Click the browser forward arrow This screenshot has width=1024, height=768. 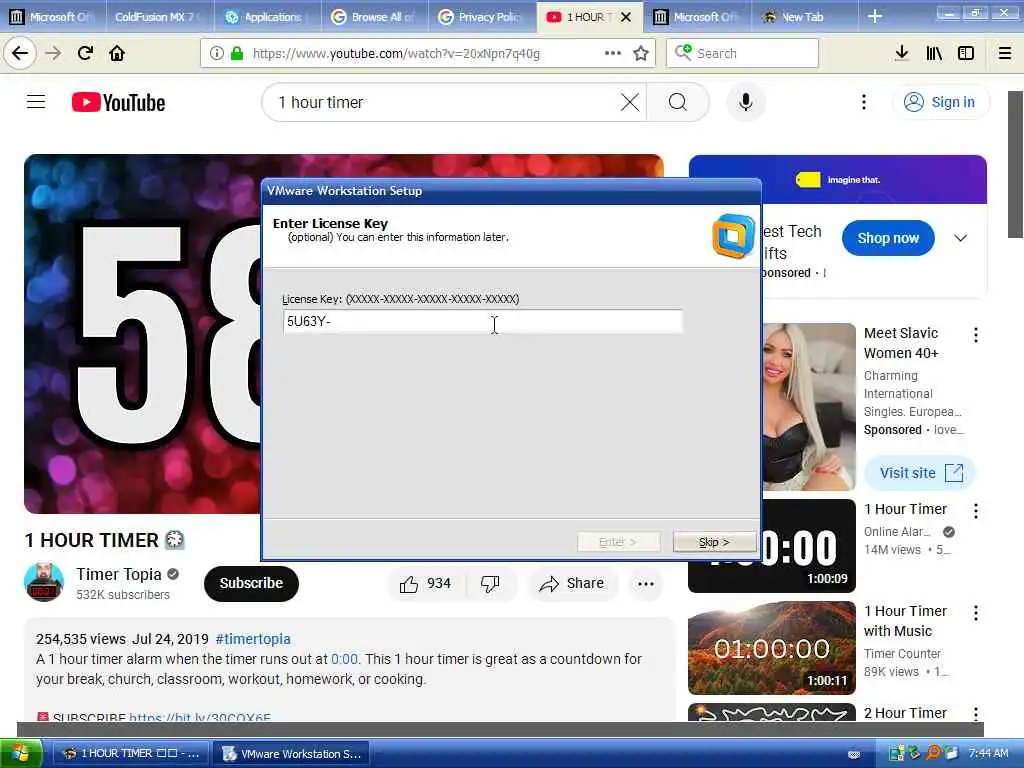(x=53, y=53)
